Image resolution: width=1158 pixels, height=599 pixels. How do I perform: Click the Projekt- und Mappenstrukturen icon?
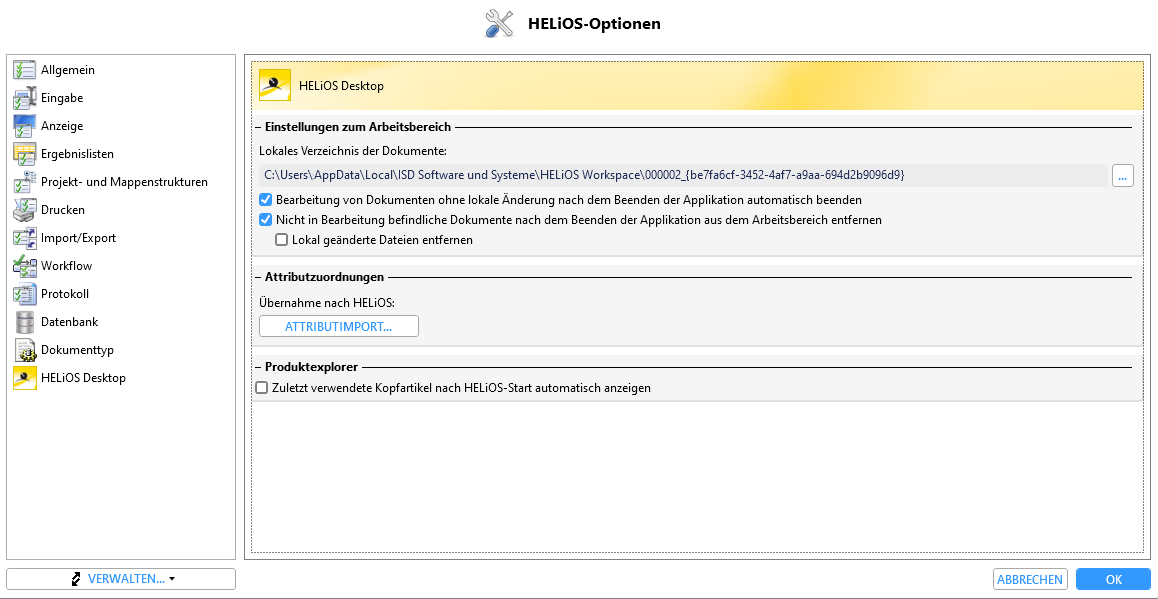24,182
